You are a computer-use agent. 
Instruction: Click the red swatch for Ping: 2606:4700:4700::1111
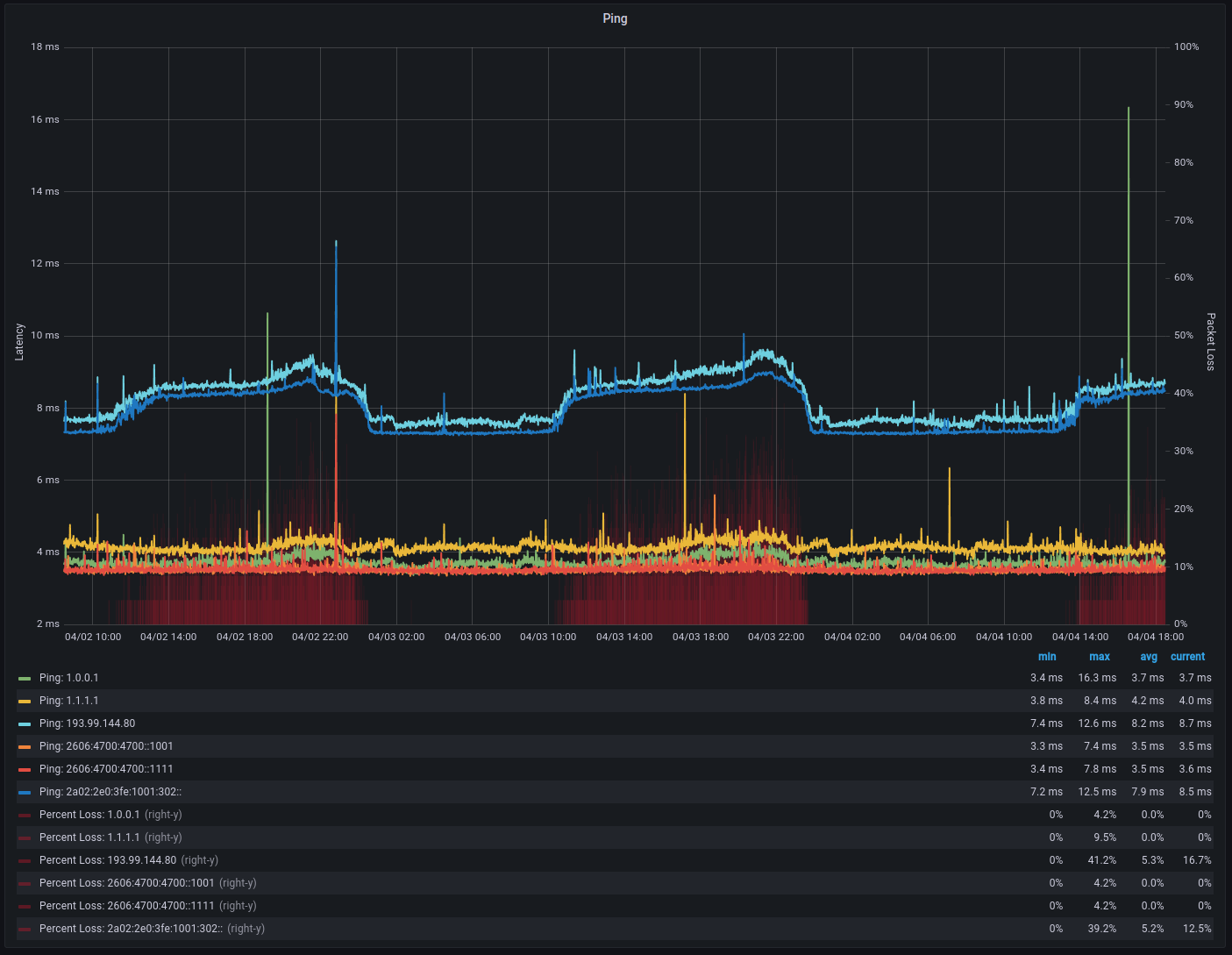coord(24,768)
